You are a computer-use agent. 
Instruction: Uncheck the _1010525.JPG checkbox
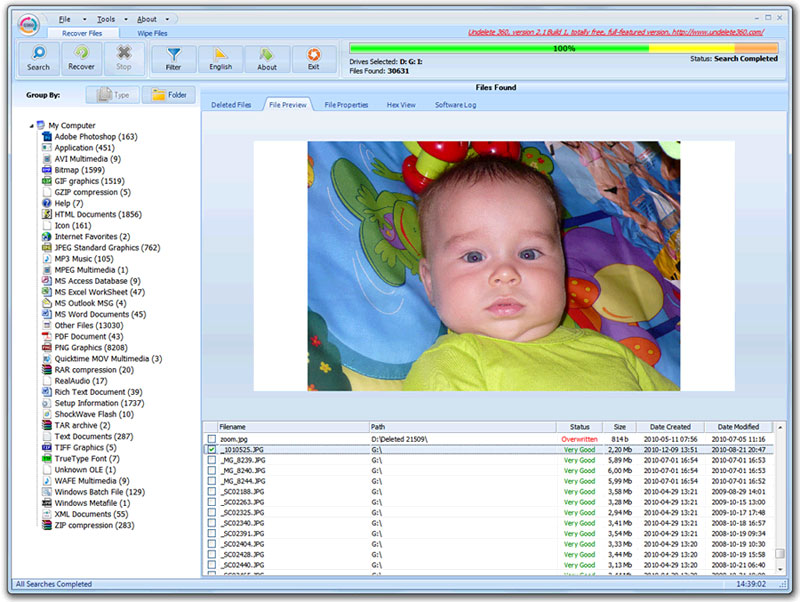coord(210,447)
